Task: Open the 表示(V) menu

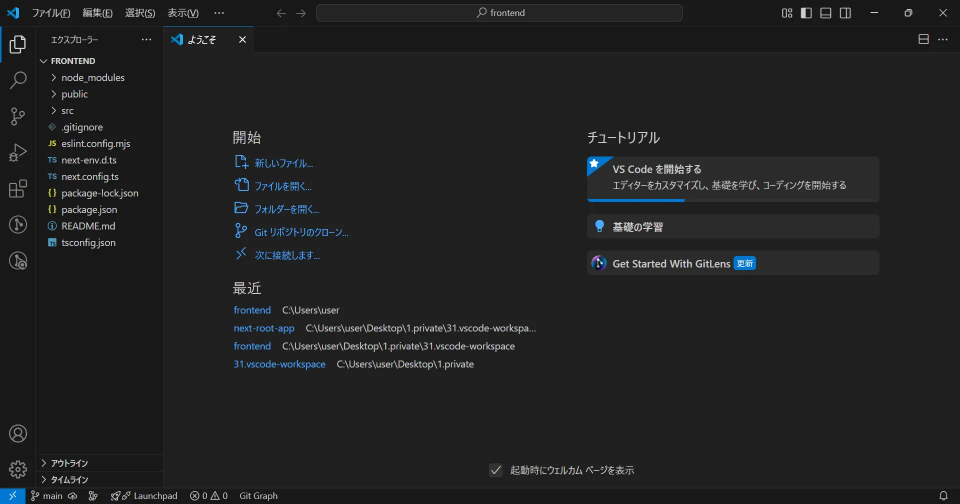Action: [183, 13]
